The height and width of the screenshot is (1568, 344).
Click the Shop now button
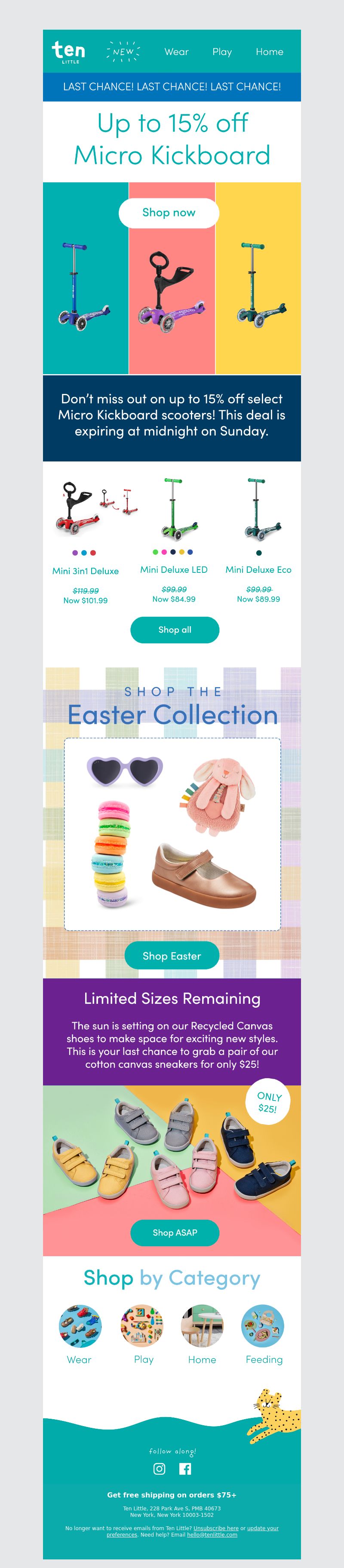169,213
